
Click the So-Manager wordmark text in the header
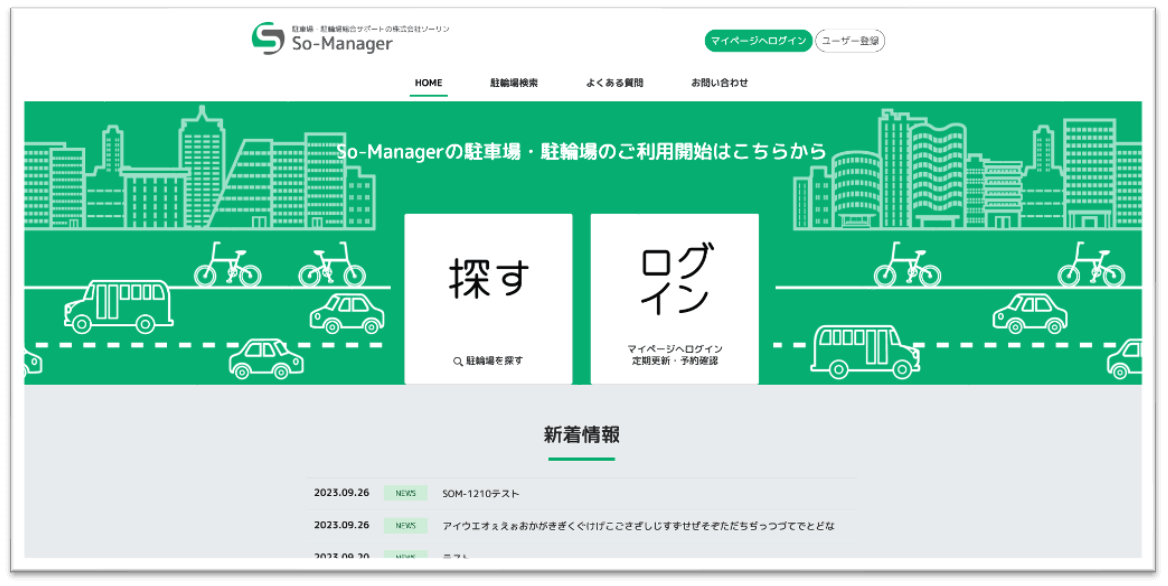(342, 44)
